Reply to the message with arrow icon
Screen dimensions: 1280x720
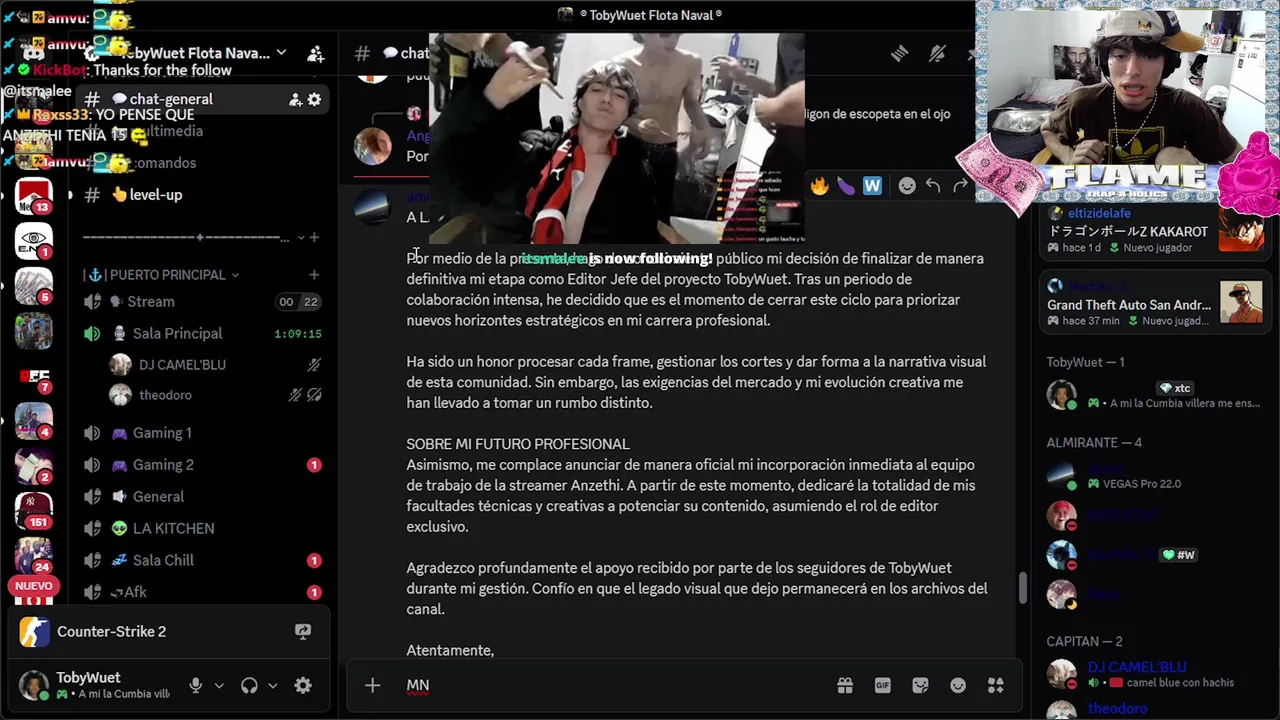click(933, 185)
